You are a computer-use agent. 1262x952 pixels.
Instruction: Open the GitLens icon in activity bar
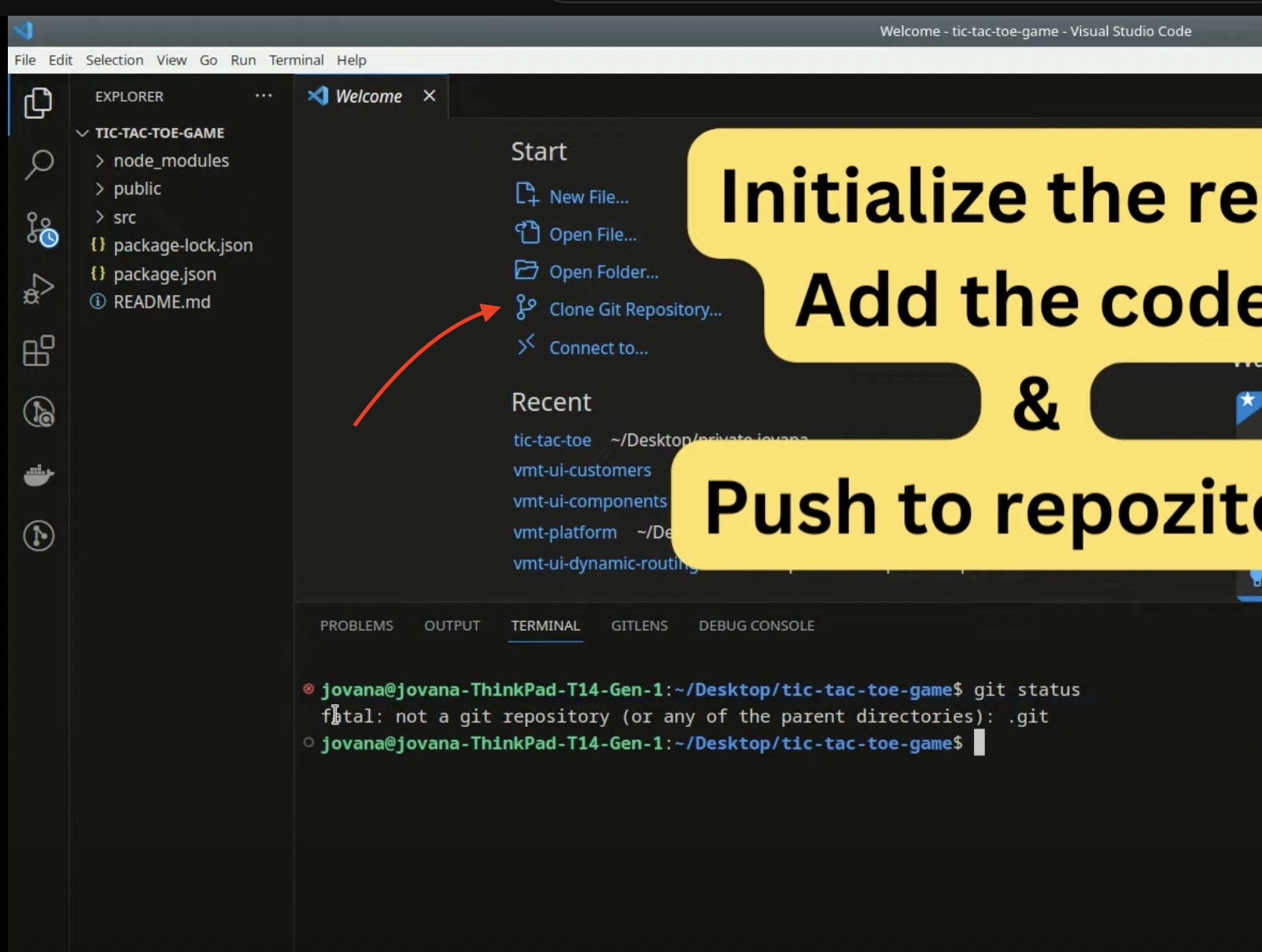click(38, 536)
